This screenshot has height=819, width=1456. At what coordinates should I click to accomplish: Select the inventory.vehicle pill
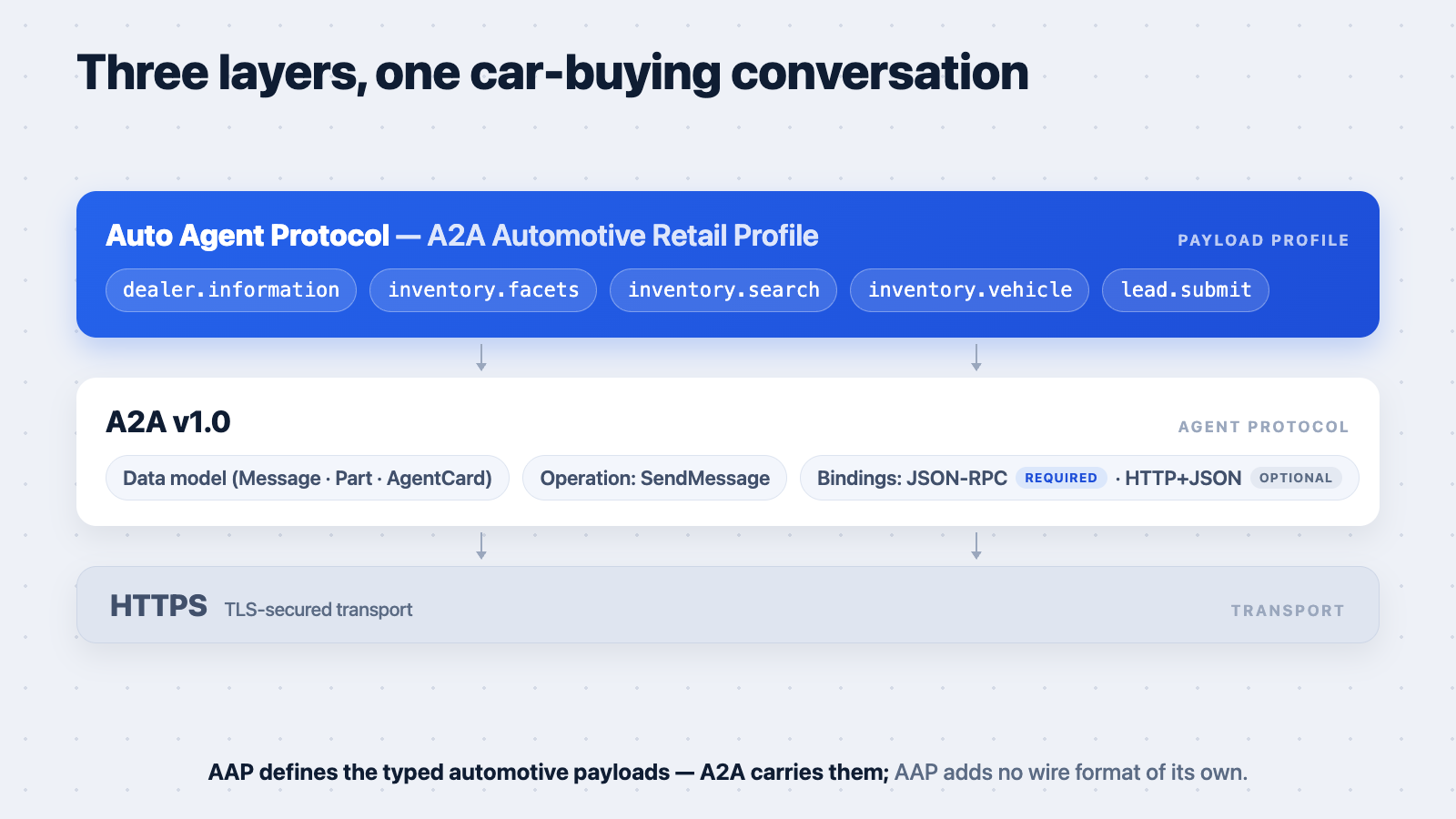point(969,290)
